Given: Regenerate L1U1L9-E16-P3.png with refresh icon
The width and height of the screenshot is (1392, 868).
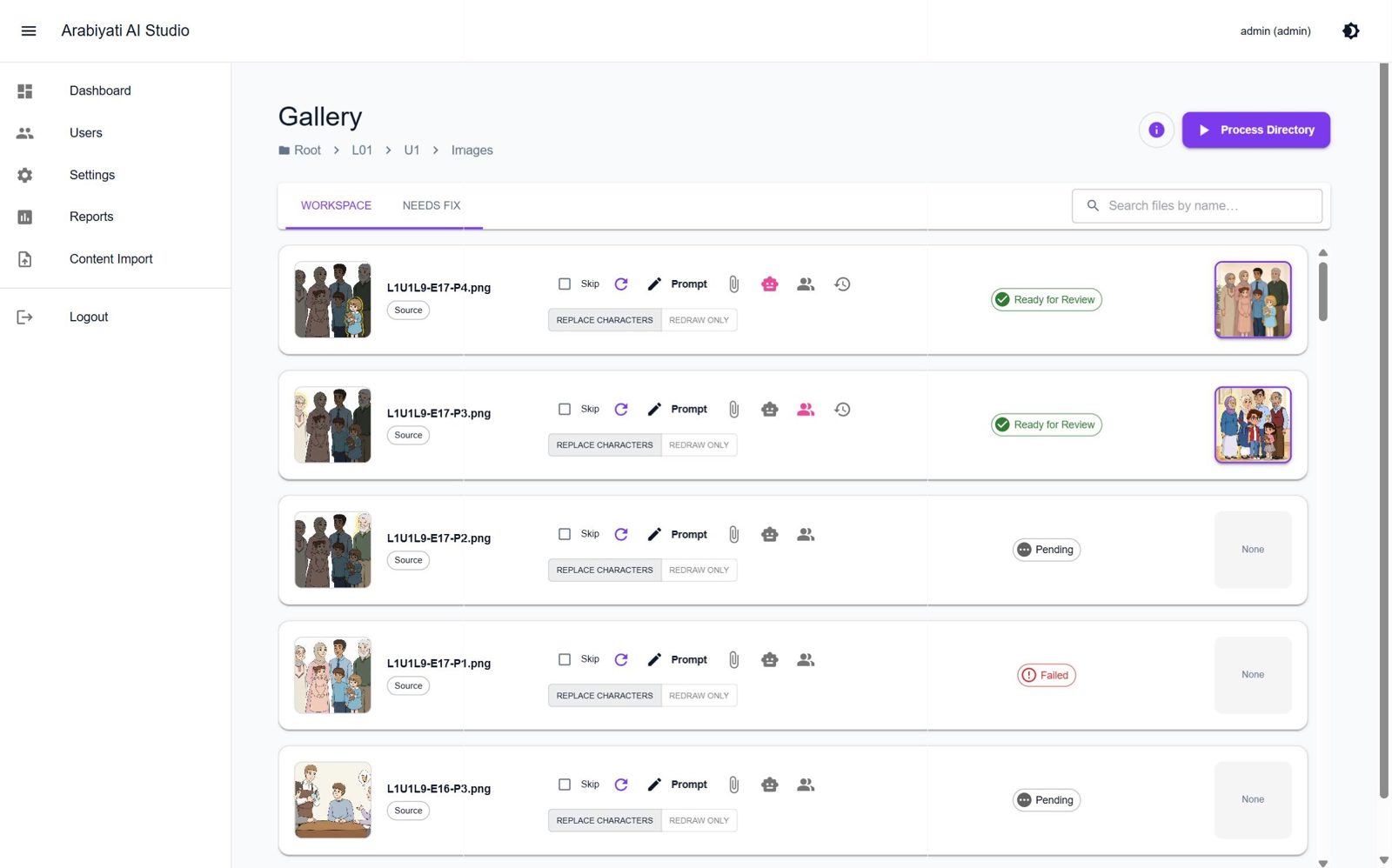Looking at the screenshot, I should (621, 785).
